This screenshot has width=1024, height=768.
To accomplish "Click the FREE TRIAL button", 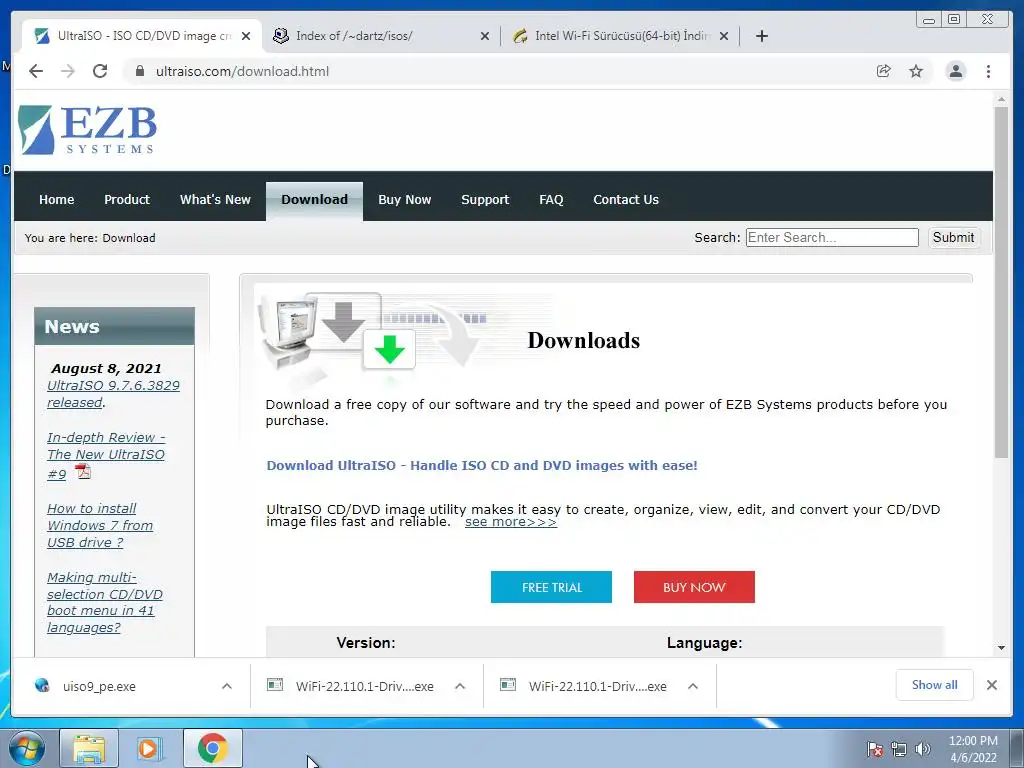I will (551, 587).
